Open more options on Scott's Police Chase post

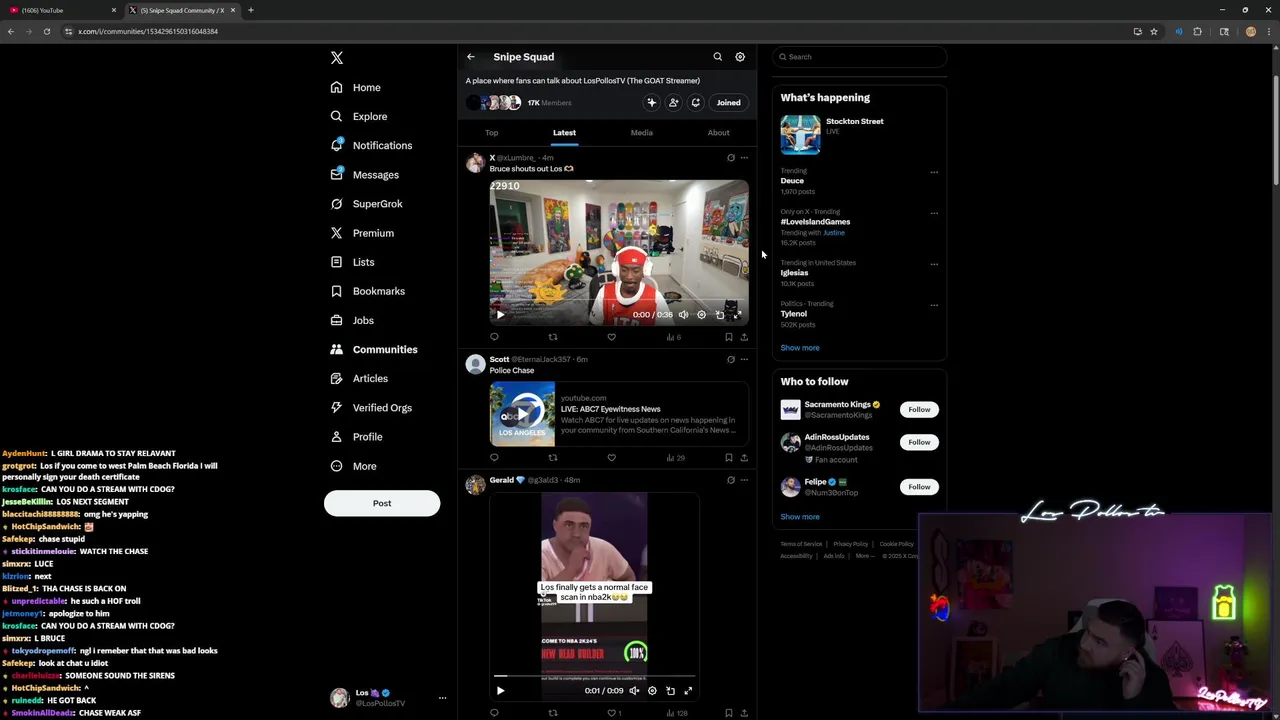click(x=744, y=359)
